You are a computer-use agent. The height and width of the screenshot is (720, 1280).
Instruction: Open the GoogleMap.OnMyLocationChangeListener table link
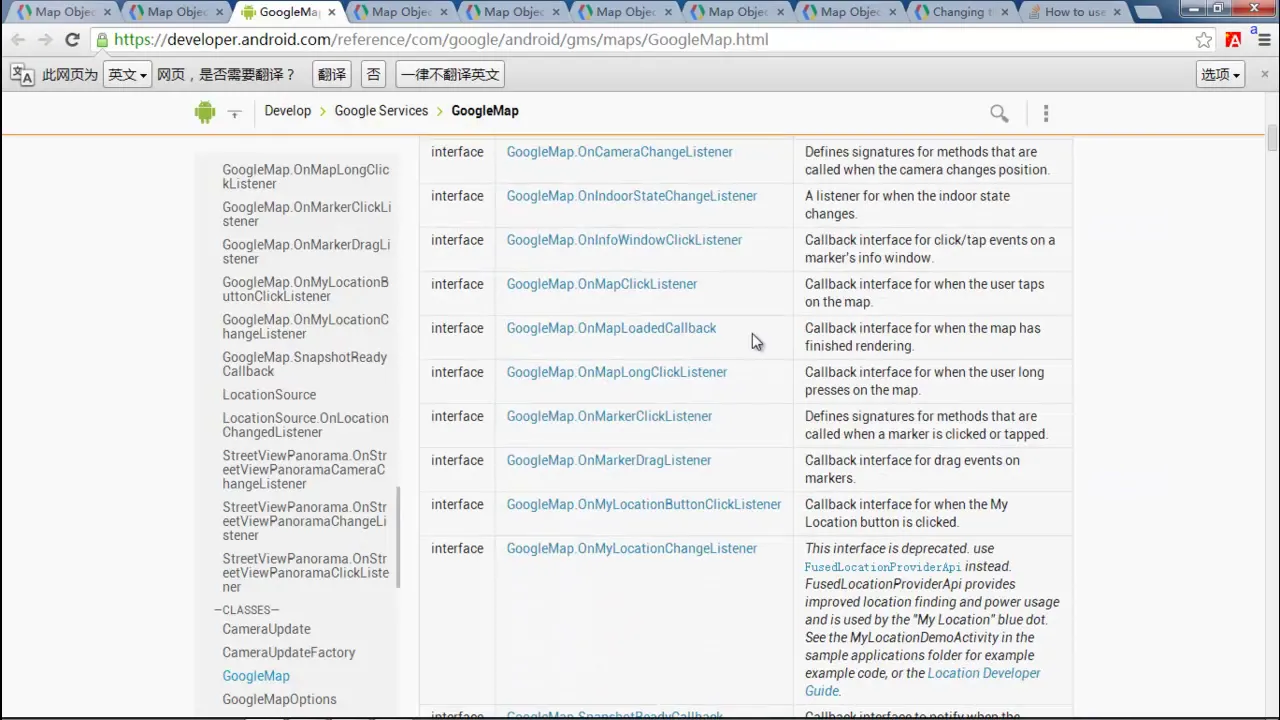coord(632,548)
